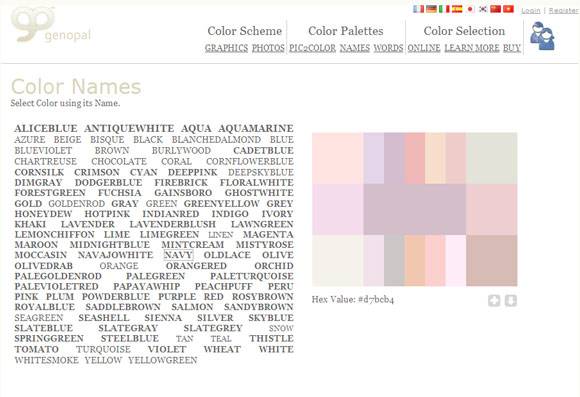This screenshot has height=397, width=580.
Task: Choose the INDIGO color name
Action: pos(230,214)
